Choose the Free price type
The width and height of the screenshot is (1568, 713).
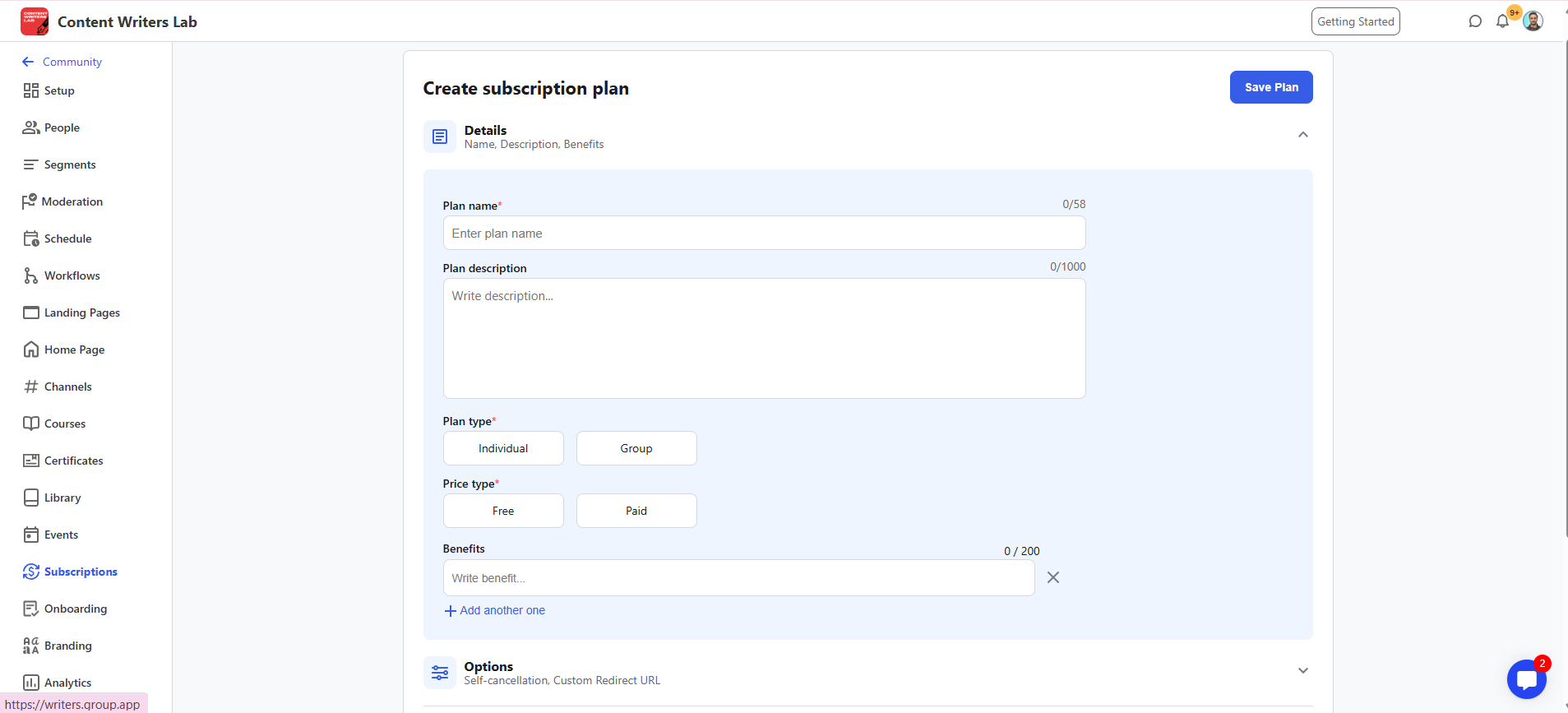(503, 511)
